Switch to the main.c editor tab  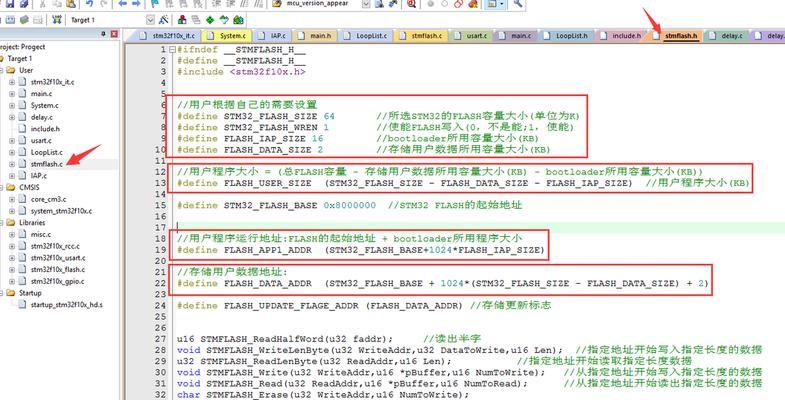click(516, 36)
